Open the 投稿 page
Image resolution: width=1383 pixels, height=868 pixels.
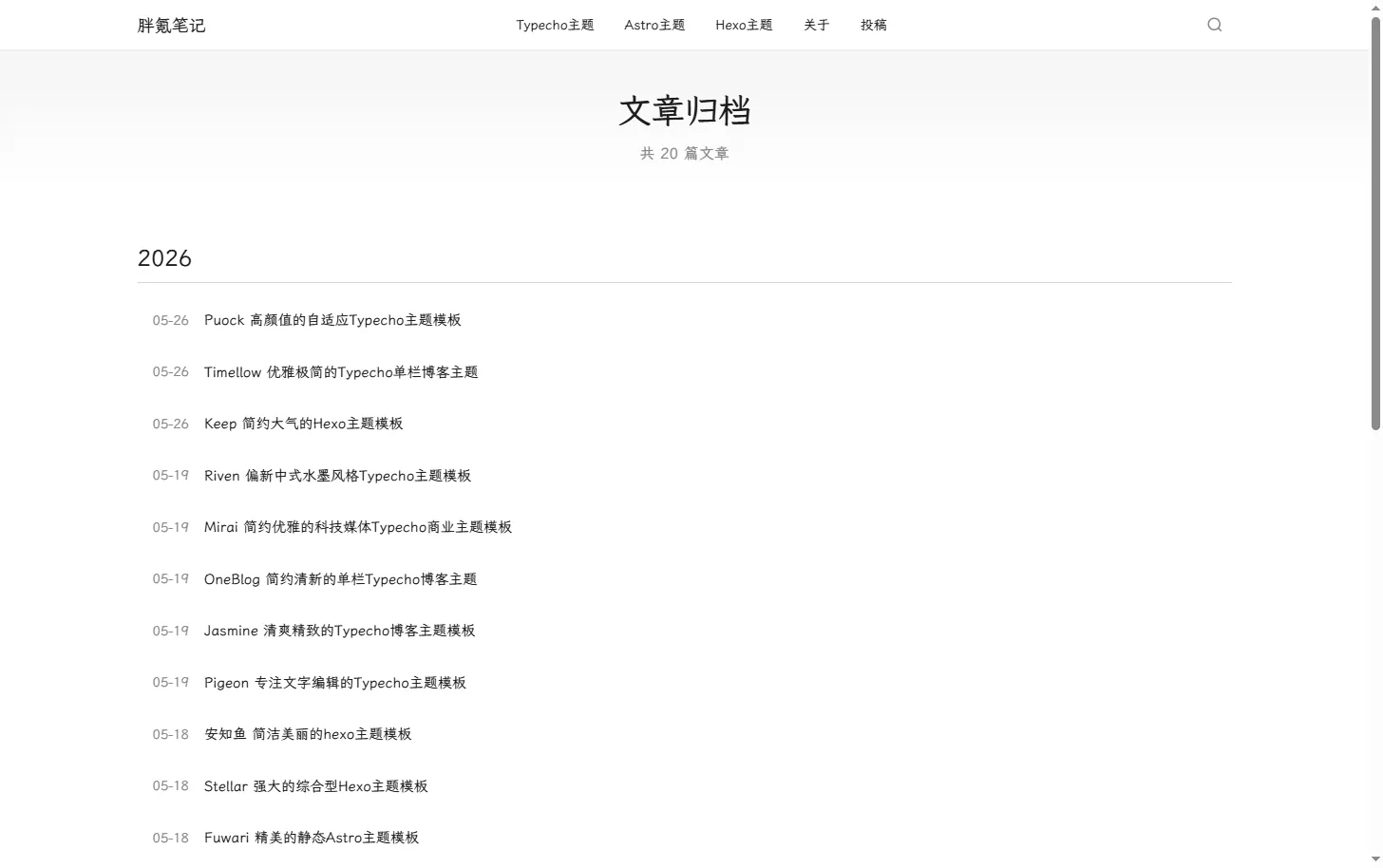pyautogui.click(x=874, y=25)
